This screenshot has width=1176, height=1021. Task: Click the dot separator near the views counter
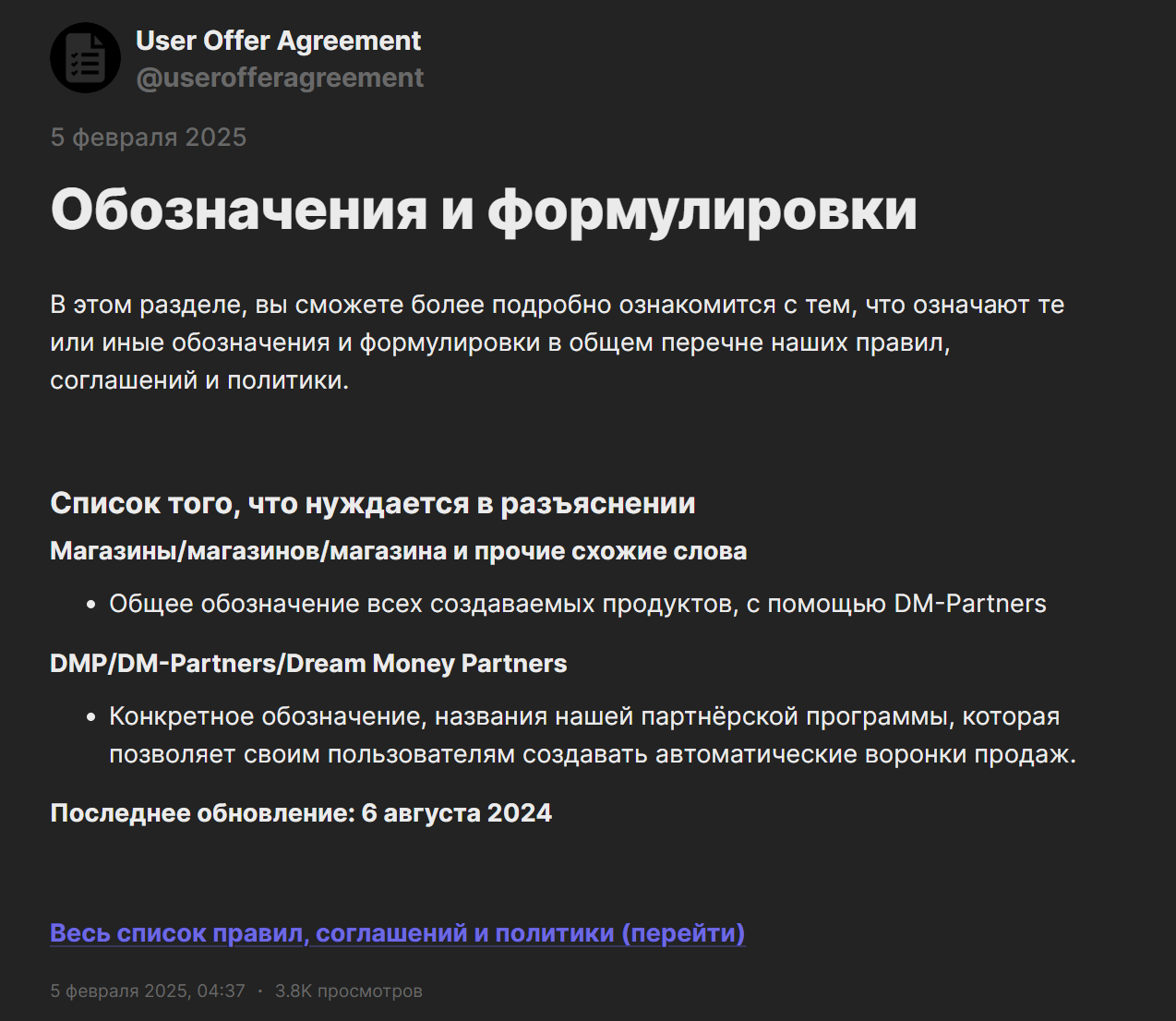[x=259, y=991]
